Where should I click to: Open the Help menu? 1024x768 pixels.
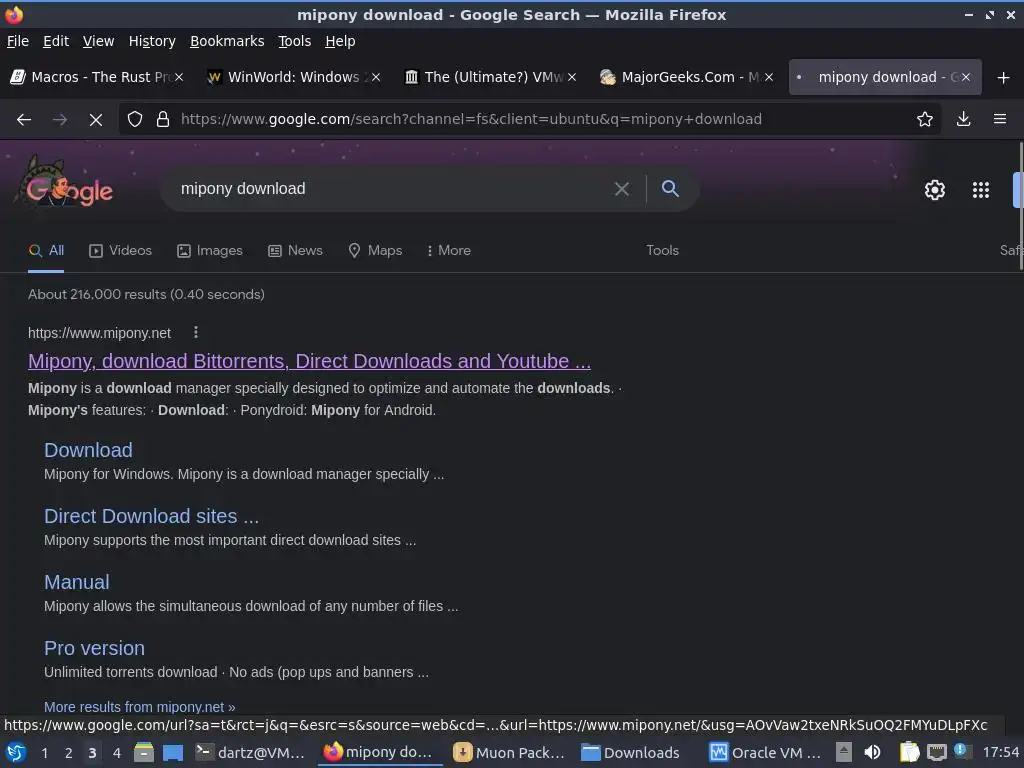coord(340,41)
